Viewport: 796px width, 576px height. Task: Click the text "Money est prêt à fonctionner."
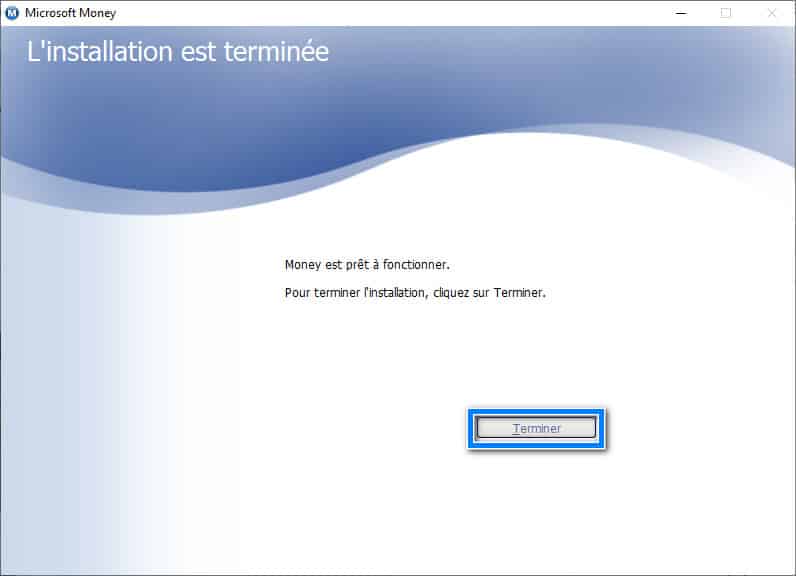(x=367, y=265)
